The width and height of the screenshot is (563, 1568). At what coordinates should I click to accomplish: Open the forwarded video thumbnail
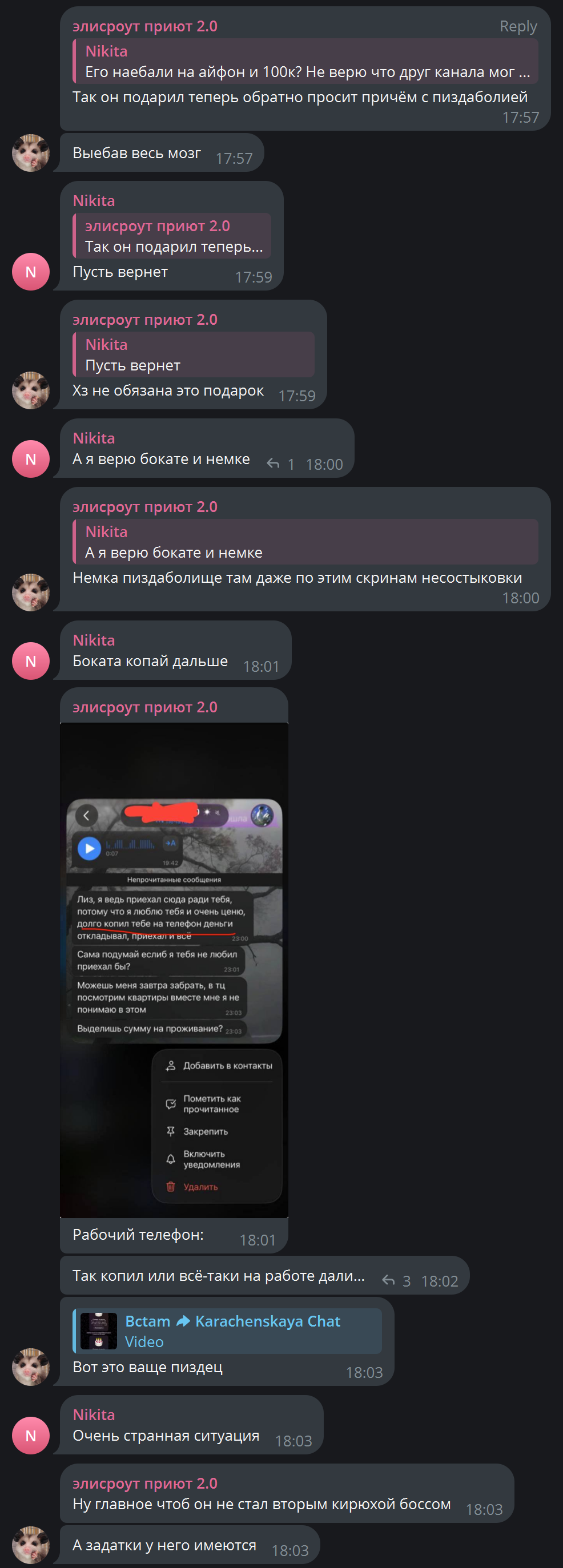click(x=99, y=1331)
